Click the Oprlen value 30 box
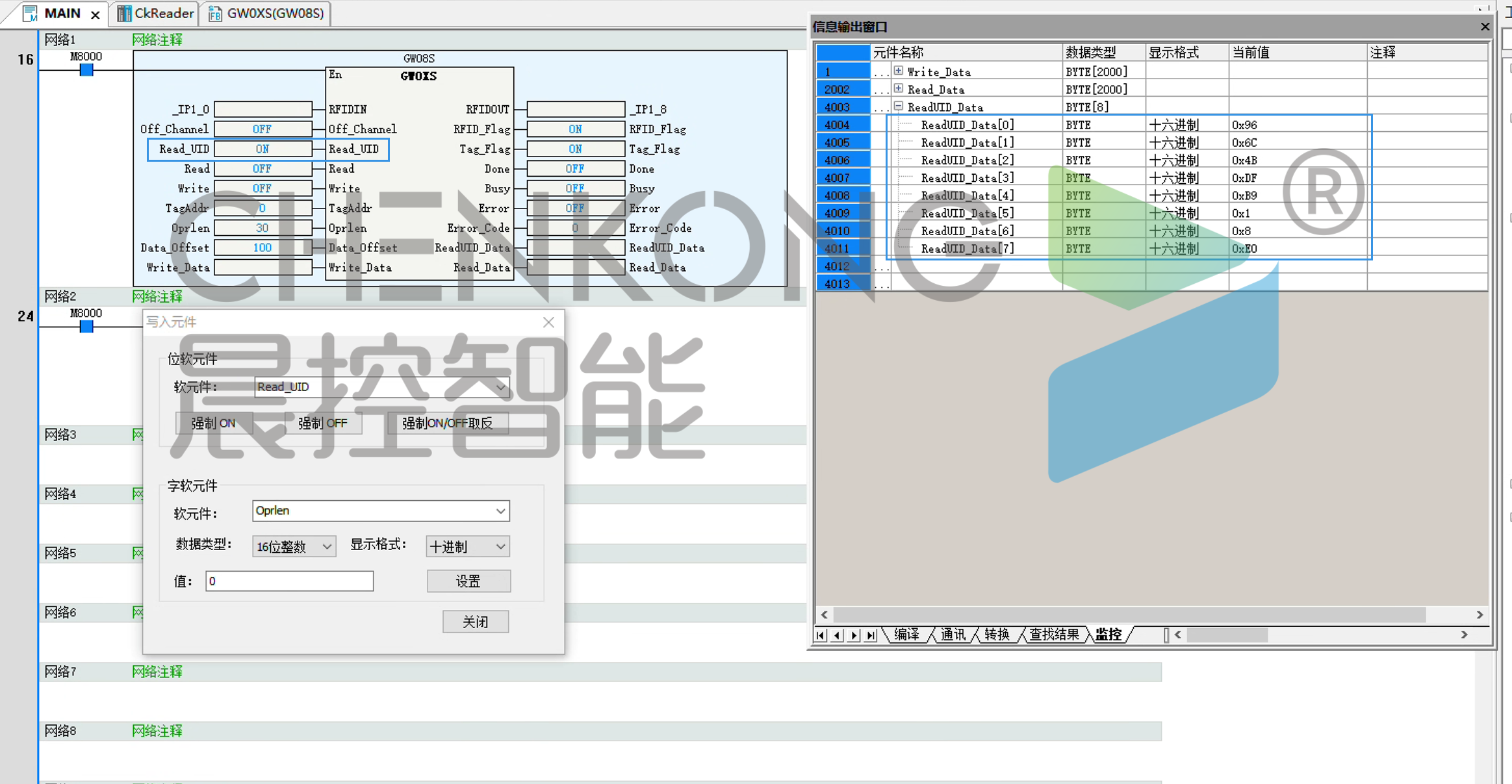1512x784 pixels. 263,228
